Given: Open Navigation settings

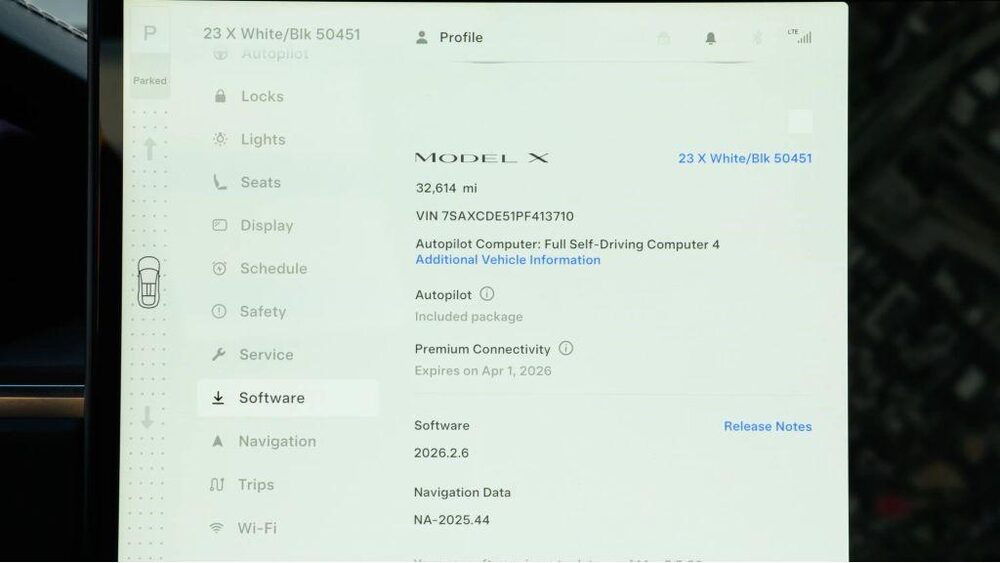Looking at the screenshot, I should [x=276, y=441].
